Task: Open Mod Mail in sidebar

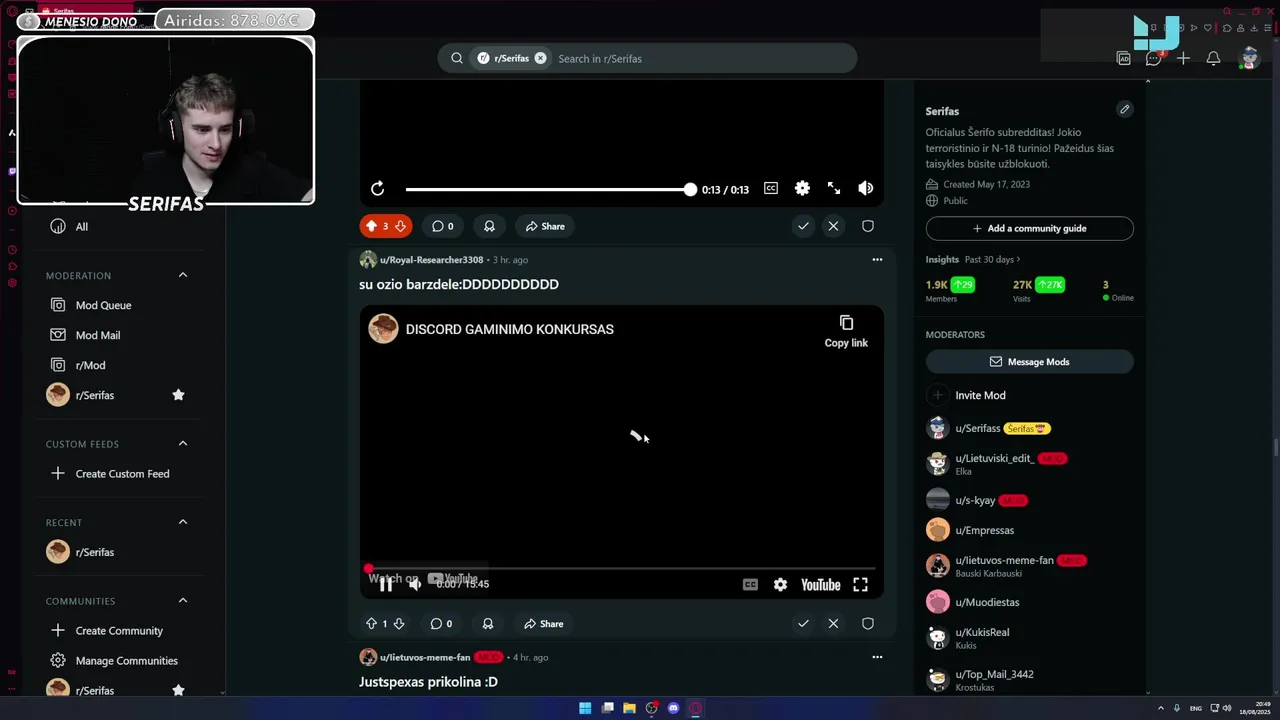Action: pos(97,335)
